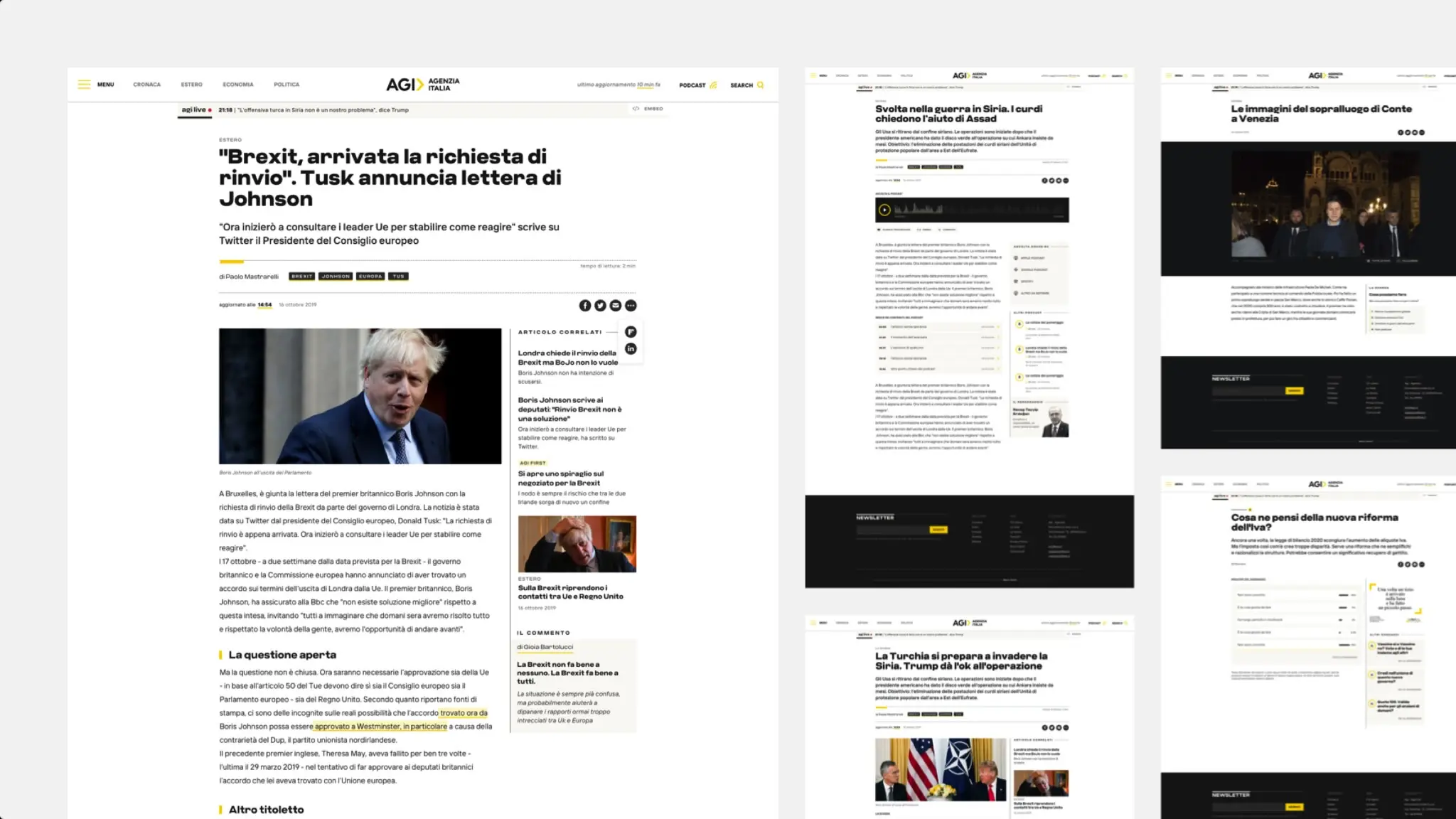The height and width of the screenshot is (819, 1456).
Task: Click Facebook icon in Siria article mockup
Action: tap(1044, 181)
